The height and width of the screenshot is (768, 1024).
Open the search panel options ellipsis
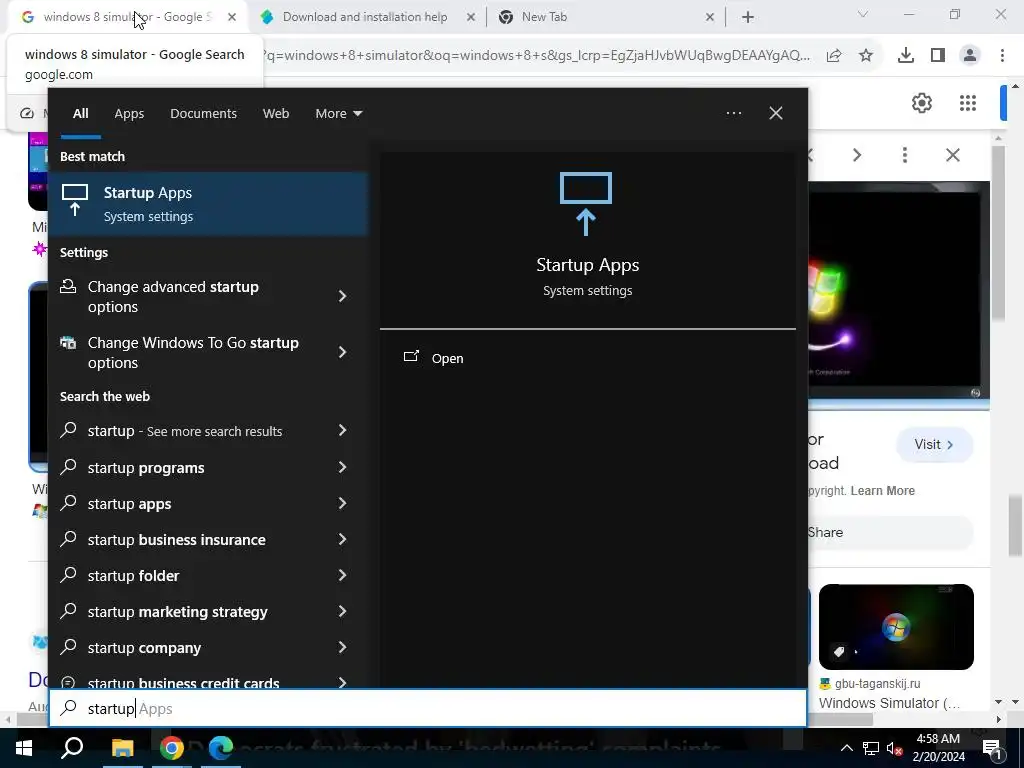pyautogui.click(x=733, y=113)
